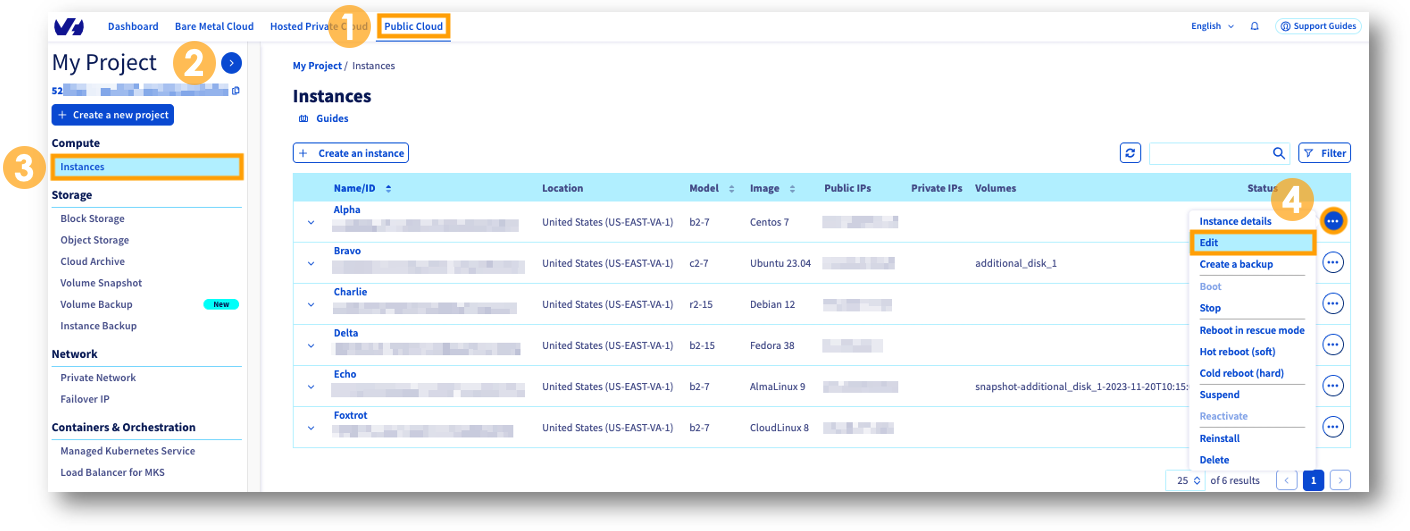Open Load Balancer for MKS
The width and height of the screenshot is (1410, 531).
tap(112, 472)
